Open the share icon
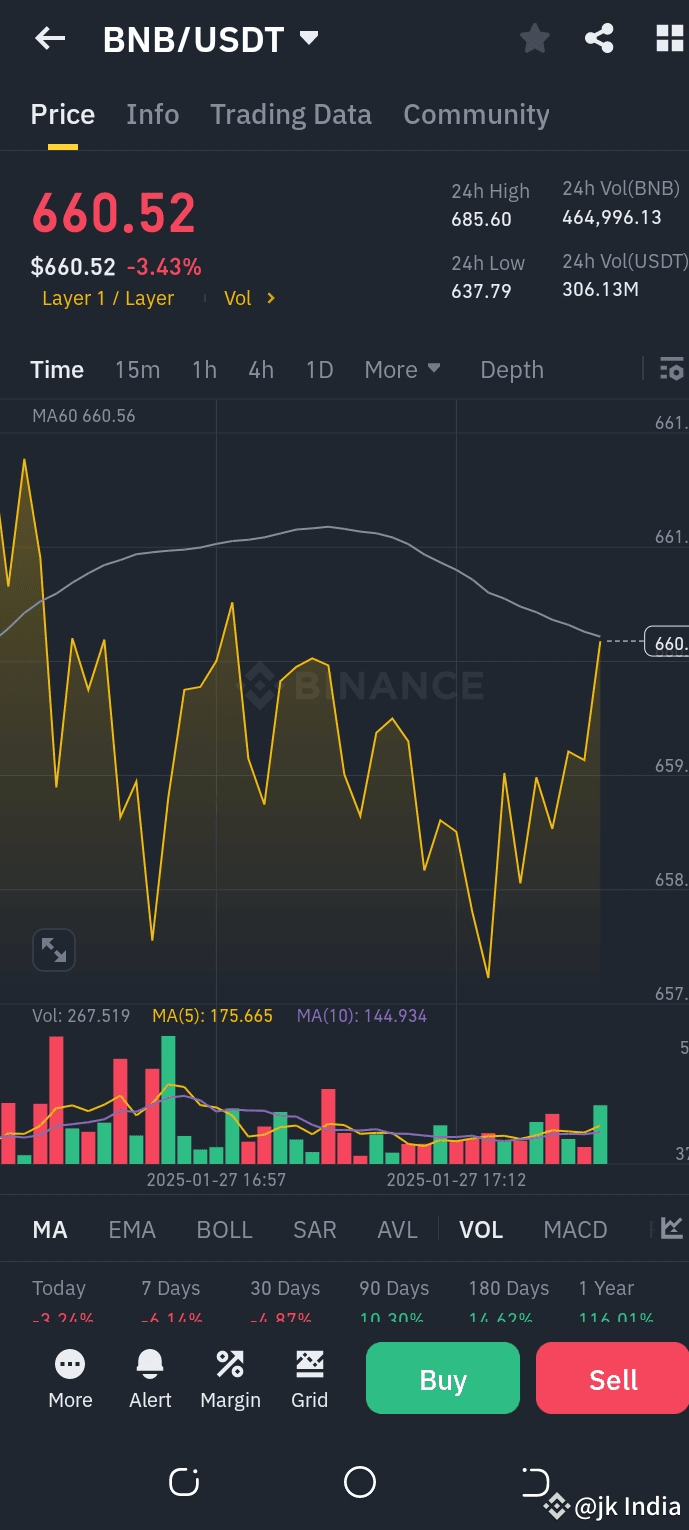The height and width of the screenshot is (1530, 689). coord(600,38)
